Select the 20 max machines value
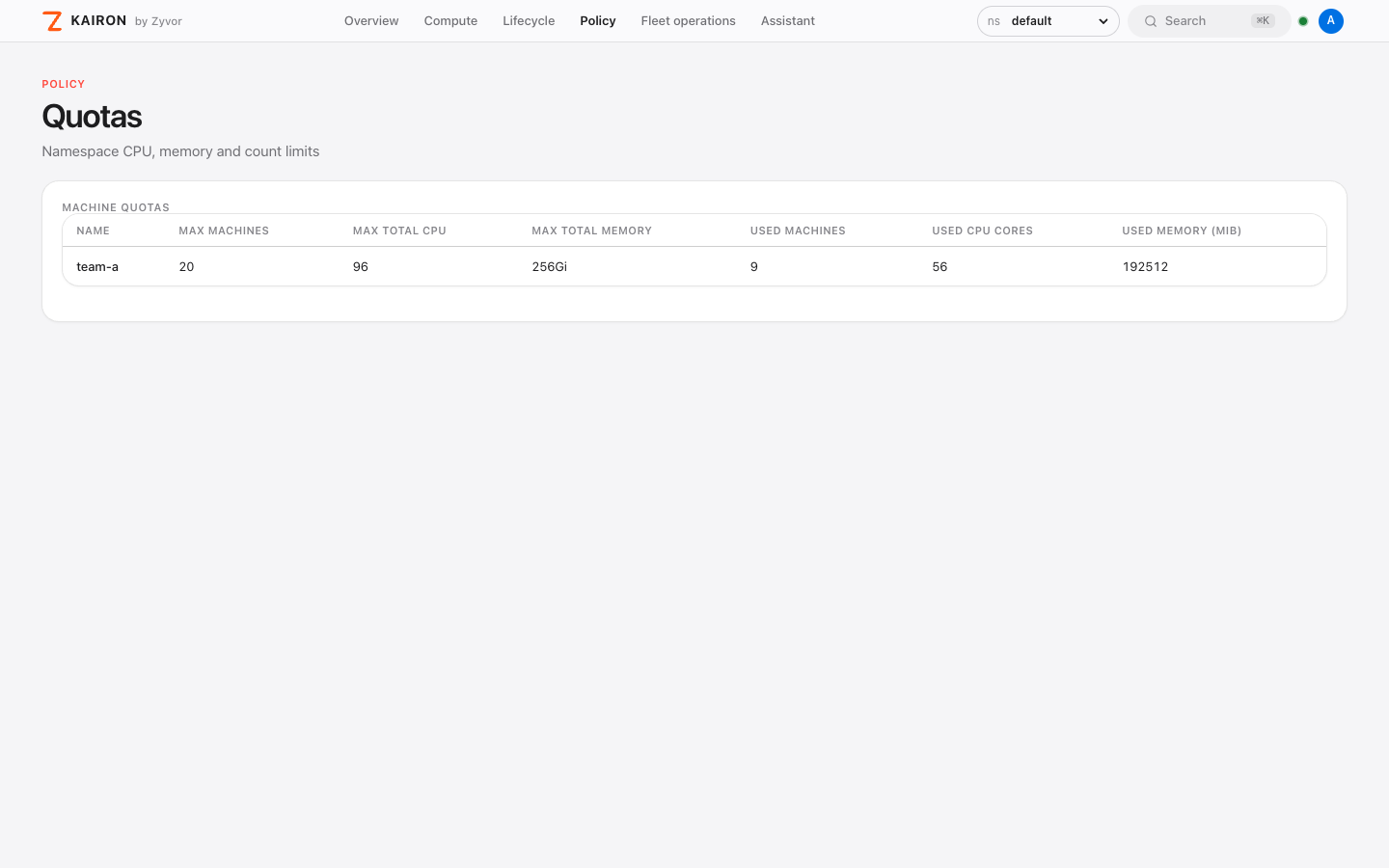This screenshot has height=868, width=1389. pyautogui.click(x=186, y=267)
